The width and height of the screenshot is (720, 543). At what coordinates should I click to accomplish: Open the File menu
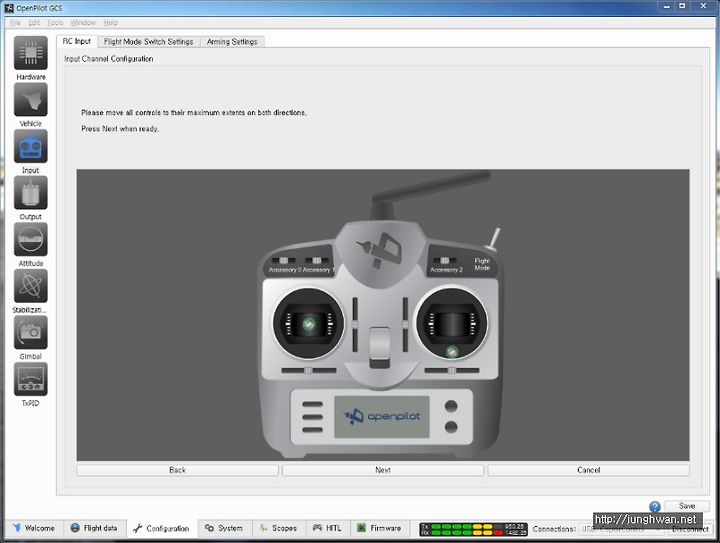click(x=15, y=22)
